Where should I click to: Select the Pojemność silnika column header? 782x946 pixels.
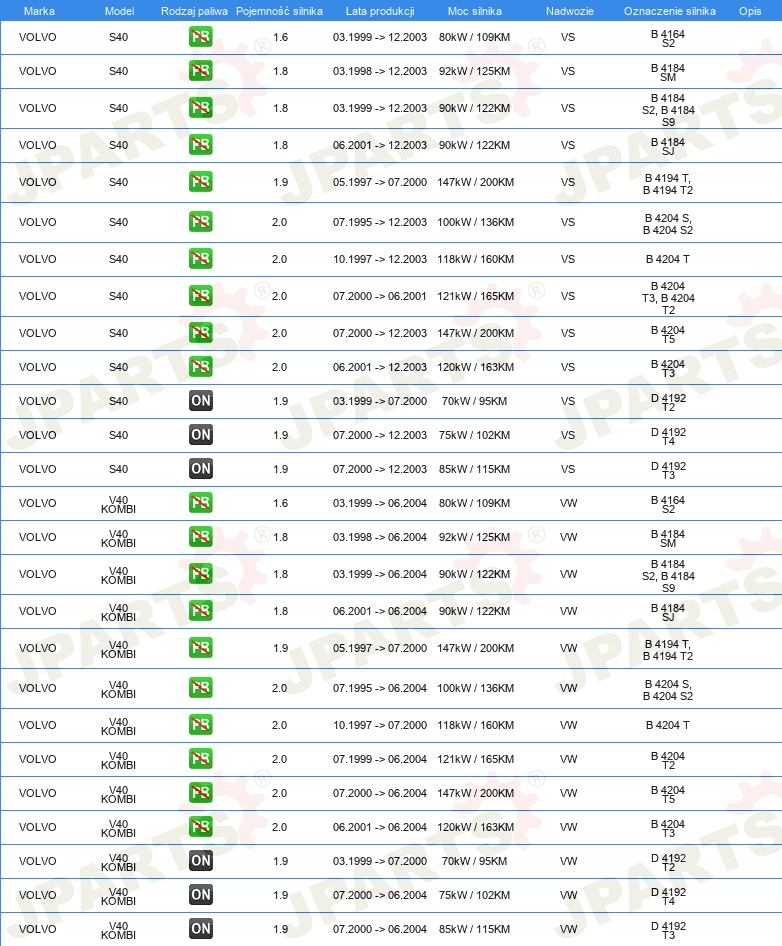279,11
